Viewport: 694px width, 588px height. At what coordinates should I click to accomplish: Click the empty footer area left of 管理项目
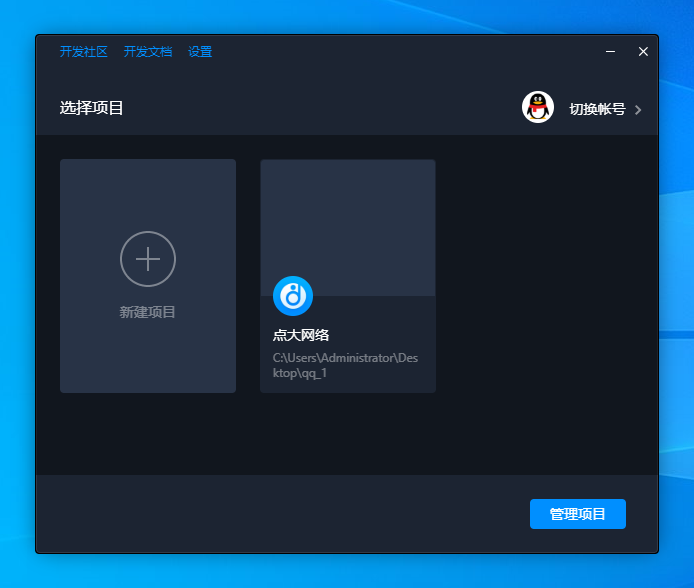pyautogui.click(x=280, y=514)
